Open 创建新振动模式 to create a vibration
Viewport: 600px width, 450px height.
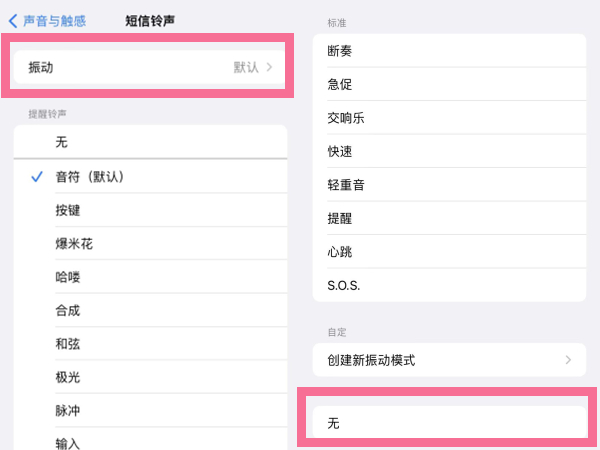[448, 359]
